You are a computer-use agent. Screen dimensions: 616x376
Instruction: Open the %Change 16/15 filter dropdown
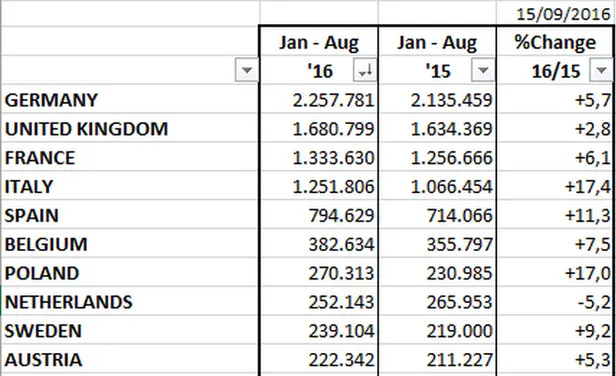[x=601, y=70]
